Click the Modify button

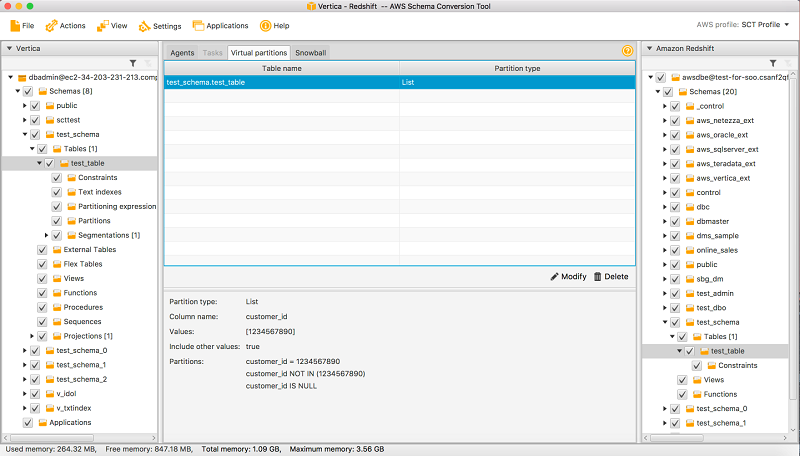coord(568,276)
